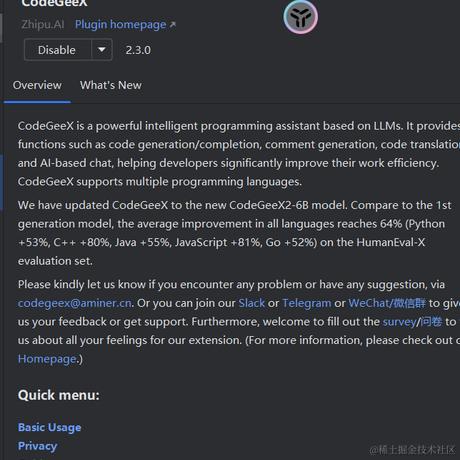
Task: Open the Telegram group link
Action: point(307,303)
